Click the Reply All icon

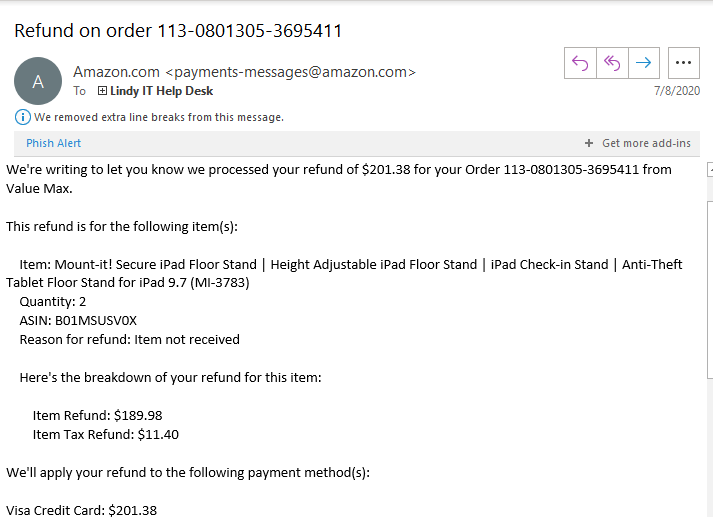pos(612,62)
